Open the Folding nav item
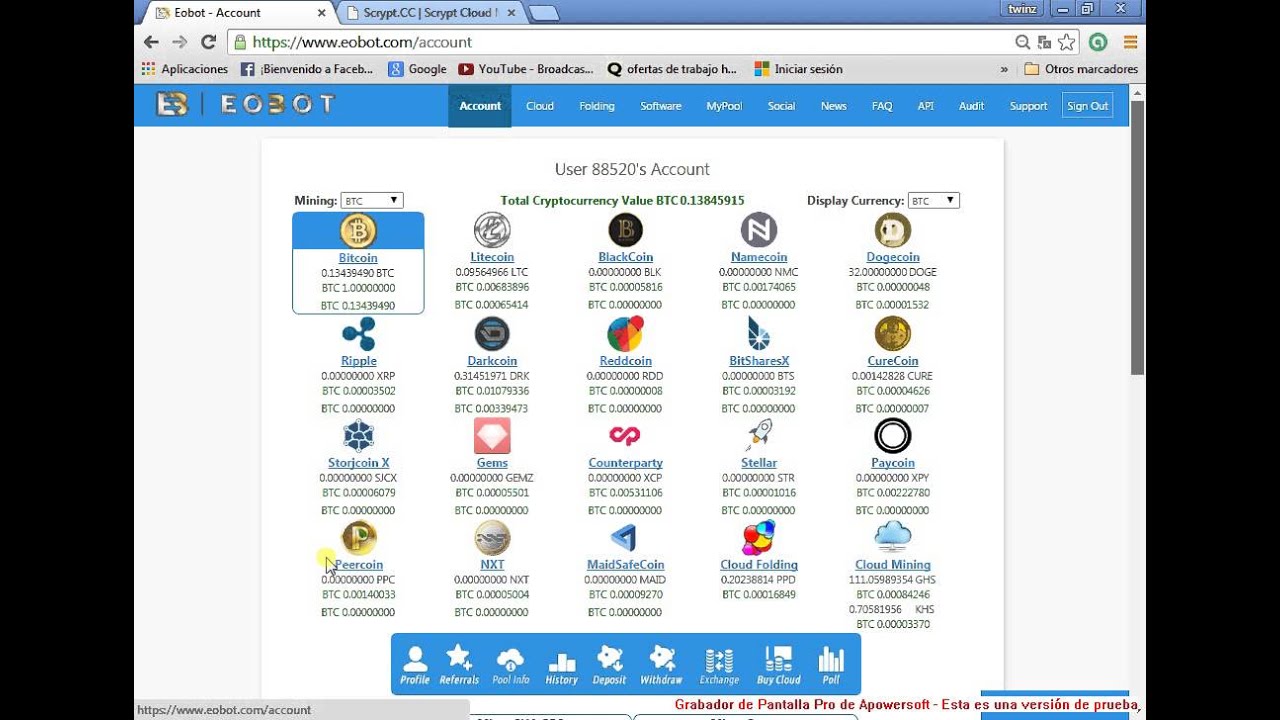Image resolution: width=1280 pixels, height=720 pixels. click(x=597, y=106)
